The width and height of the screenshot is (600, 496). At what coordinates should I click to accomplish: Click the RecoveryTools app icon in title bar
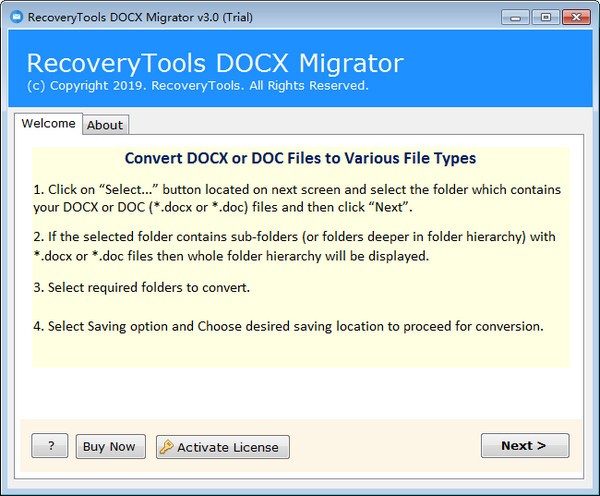coord(13,17)
